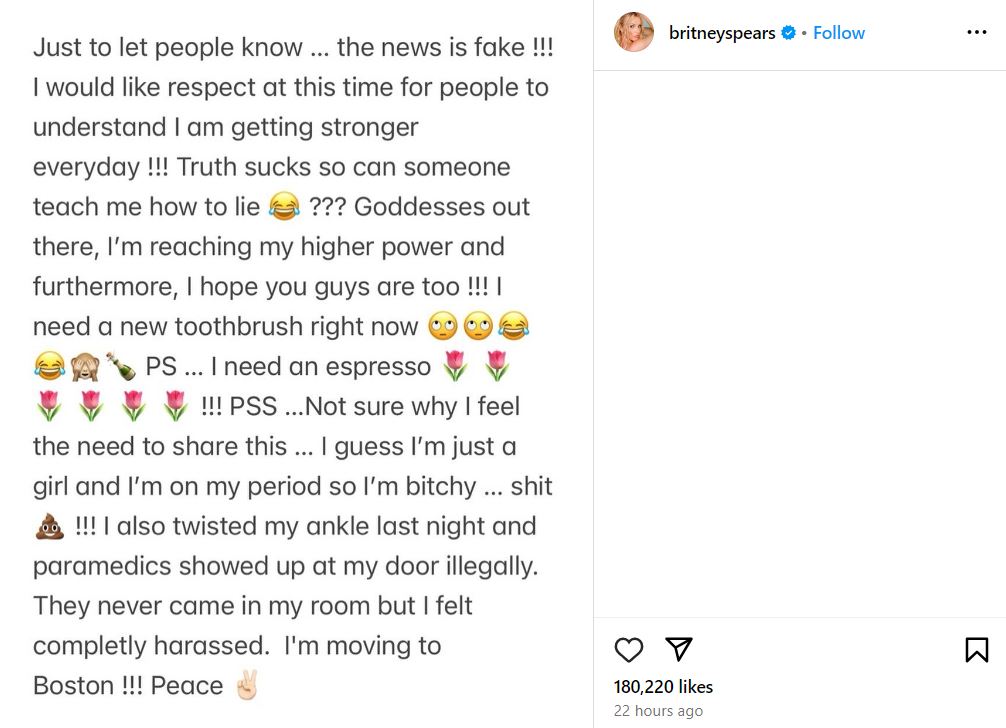Follow the britneyspears account
Viewport: 1006px width, 728px height.
click(x=838, y=33)
